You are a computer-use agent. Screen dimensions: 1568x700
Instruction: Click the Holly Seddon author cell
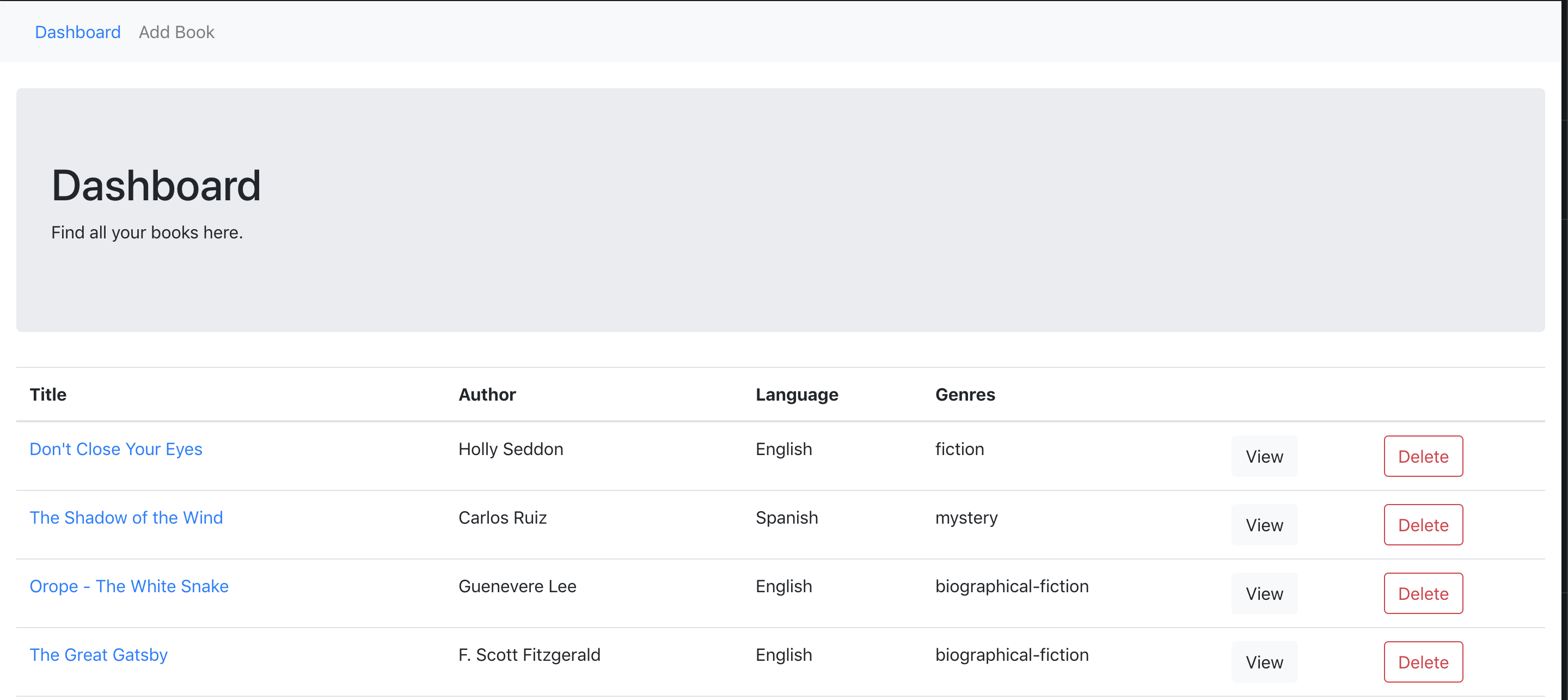(510, 449)
